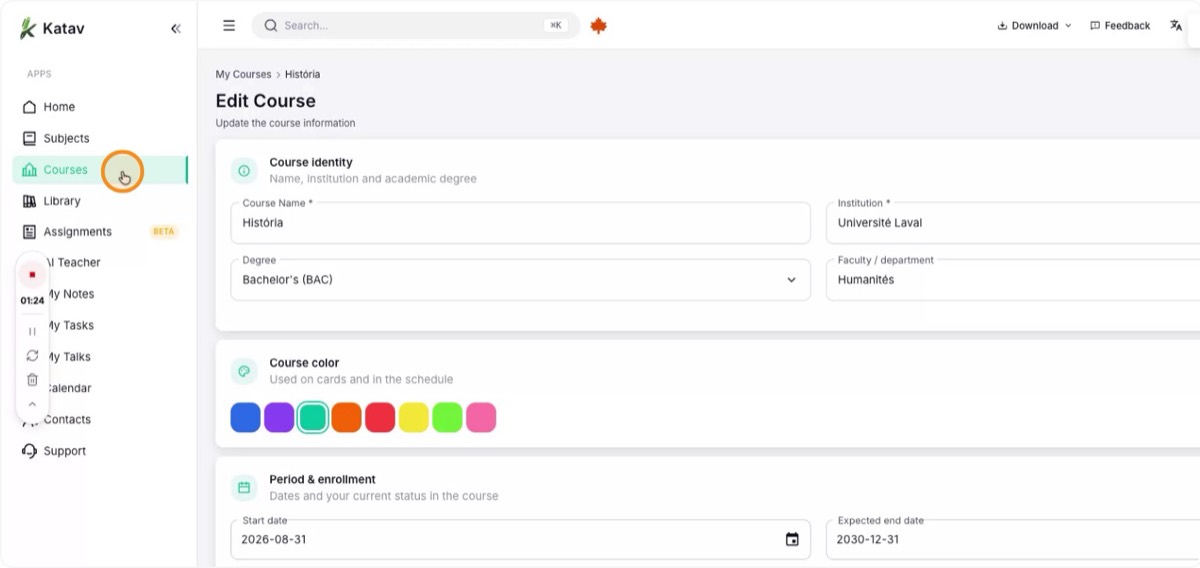Open Support in the sidebar
The image size is (1200, 568).
point(100,451)
